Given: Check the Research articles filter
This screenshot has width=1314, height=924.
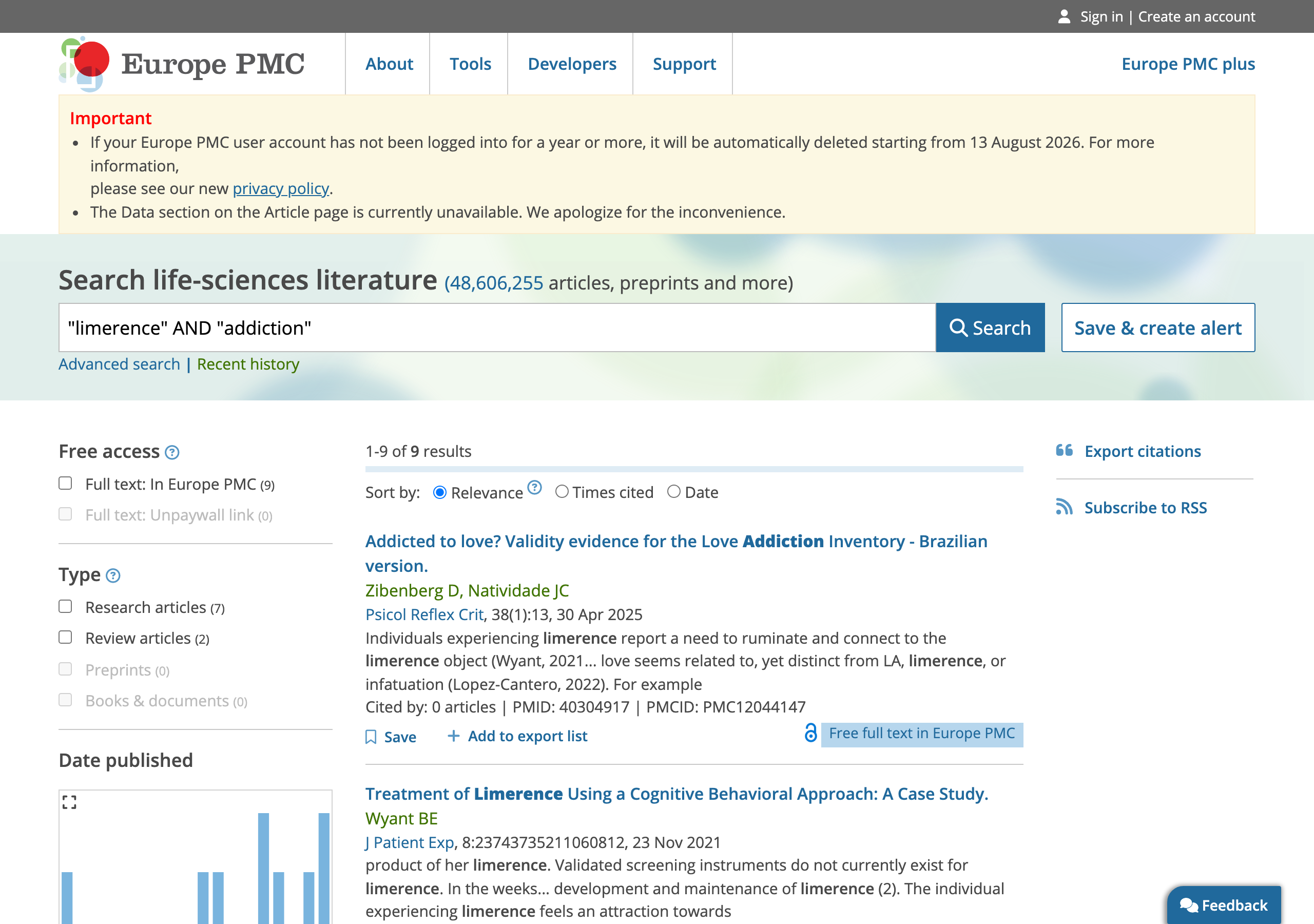Looking at the screenshot, I should pyautogui.click(x=65, y=606).
